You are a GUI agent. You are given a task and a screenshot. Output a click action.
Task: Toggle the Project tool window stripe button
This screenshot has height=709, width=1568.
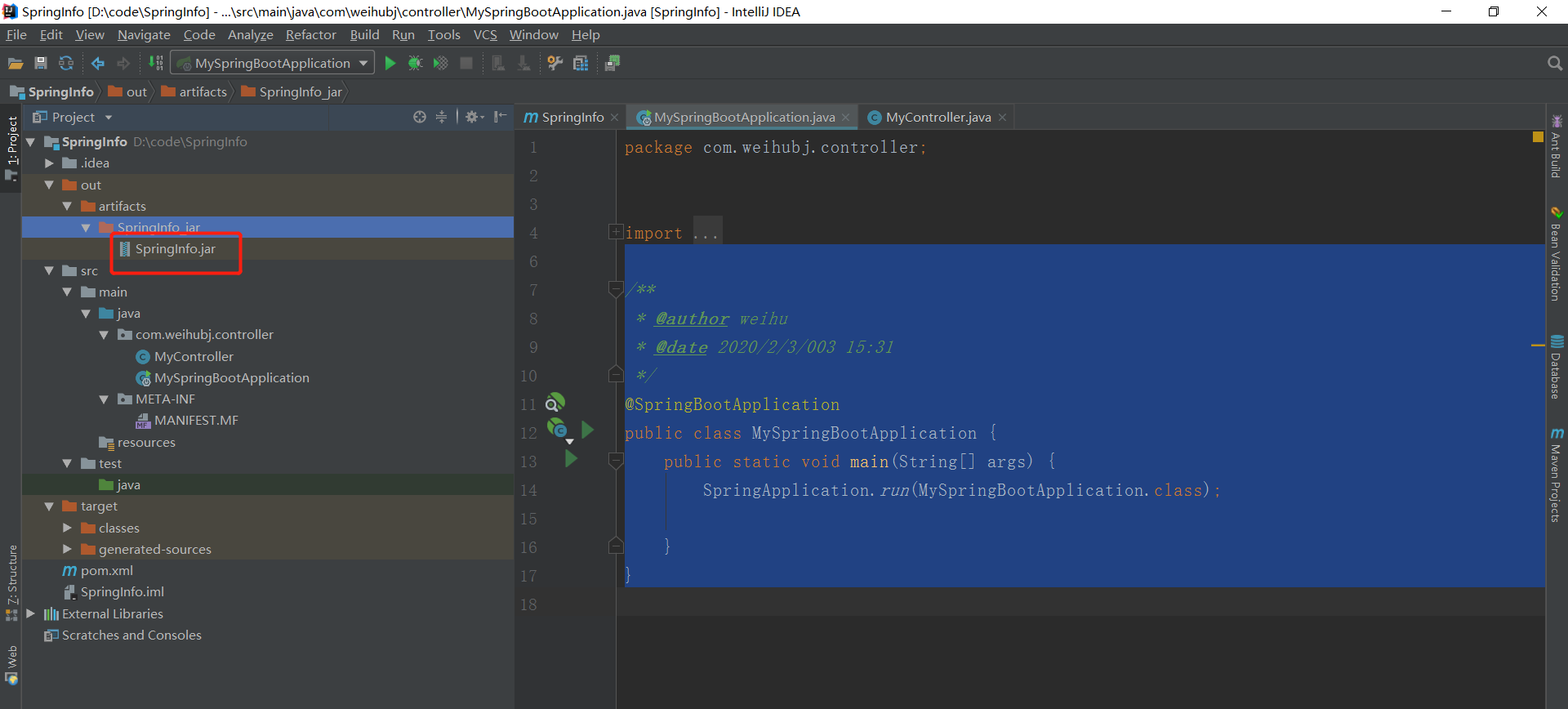point(11,148)
